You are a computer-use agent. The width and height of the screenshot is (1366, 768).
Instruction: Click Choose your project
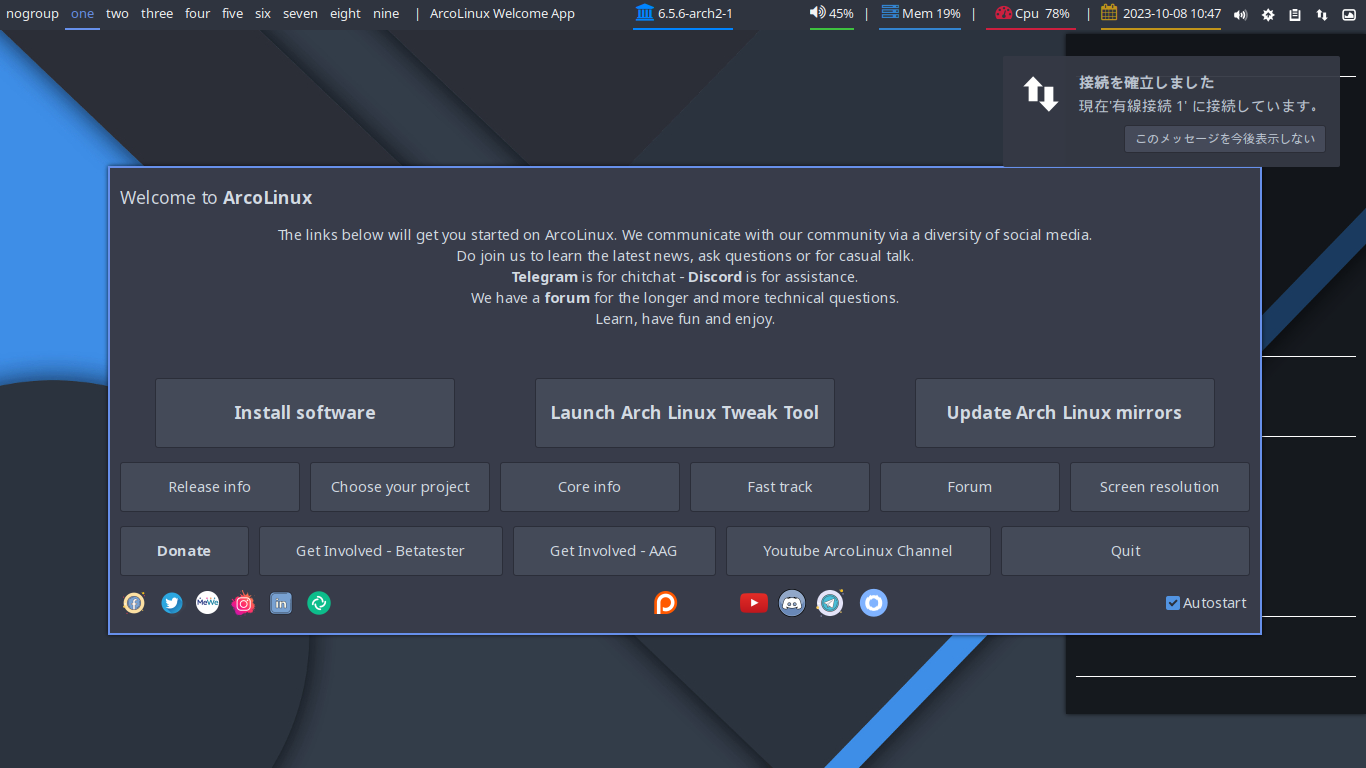pyautogui.click(x=400, y=487)
